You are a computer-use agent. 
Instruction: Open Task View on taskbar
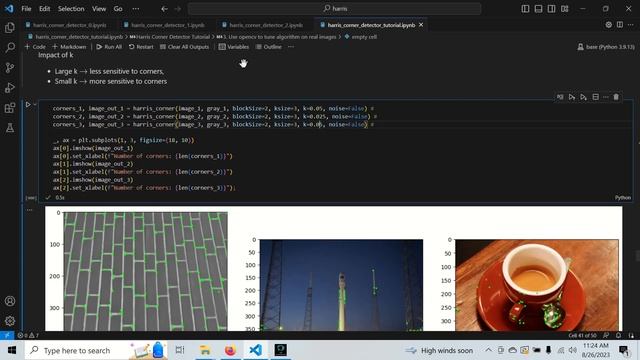[x=180, y=350]
